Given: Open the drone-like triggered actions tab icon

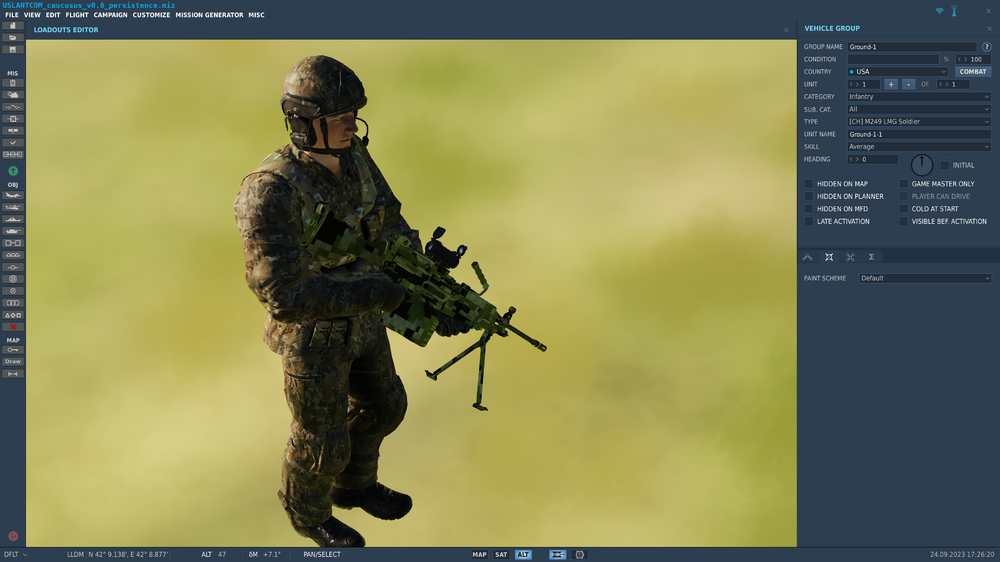Looking at the screenshot, I should tap(850, 257).
